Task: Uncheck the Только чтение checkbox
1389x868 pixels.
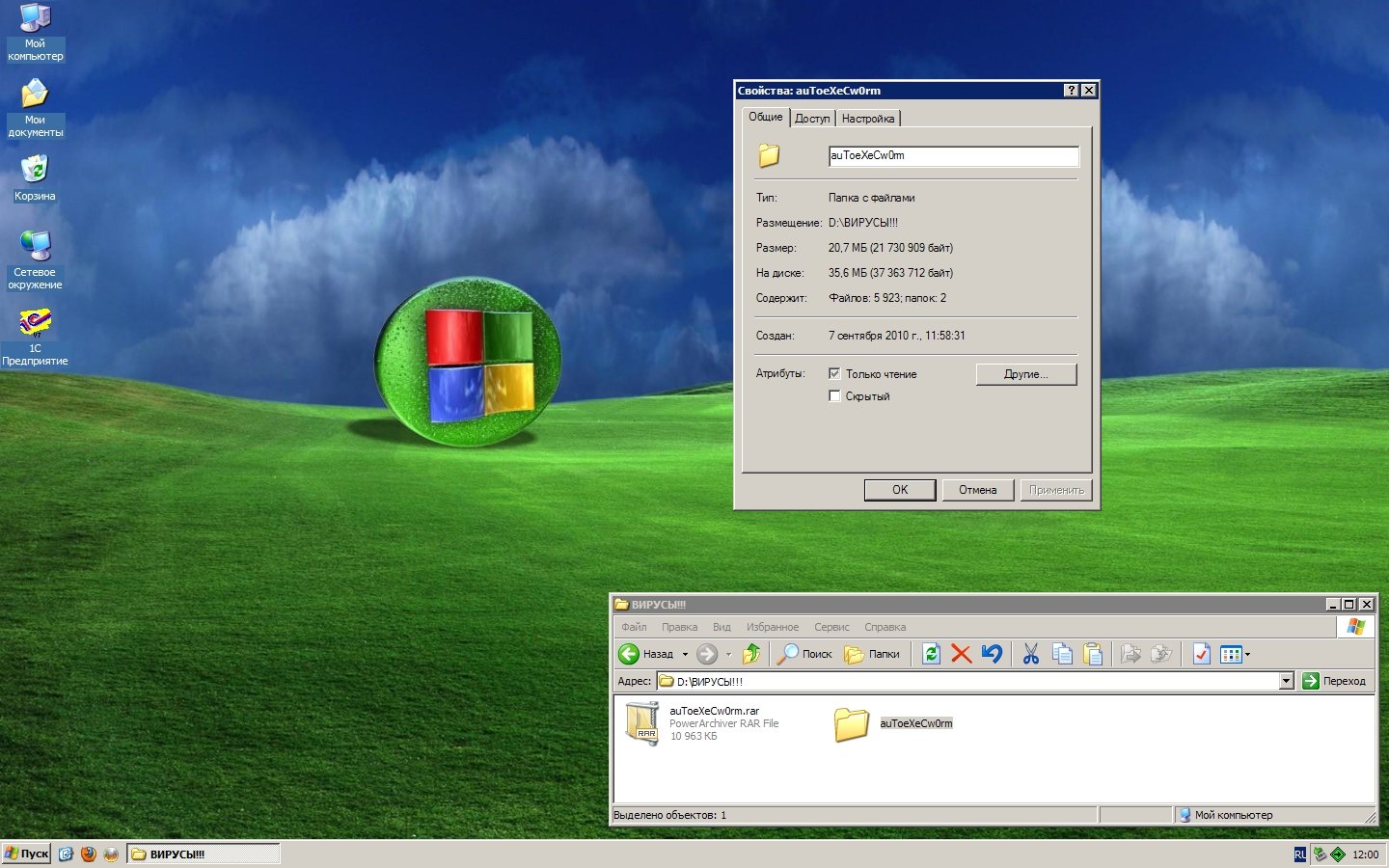Action: click(834, 373)
